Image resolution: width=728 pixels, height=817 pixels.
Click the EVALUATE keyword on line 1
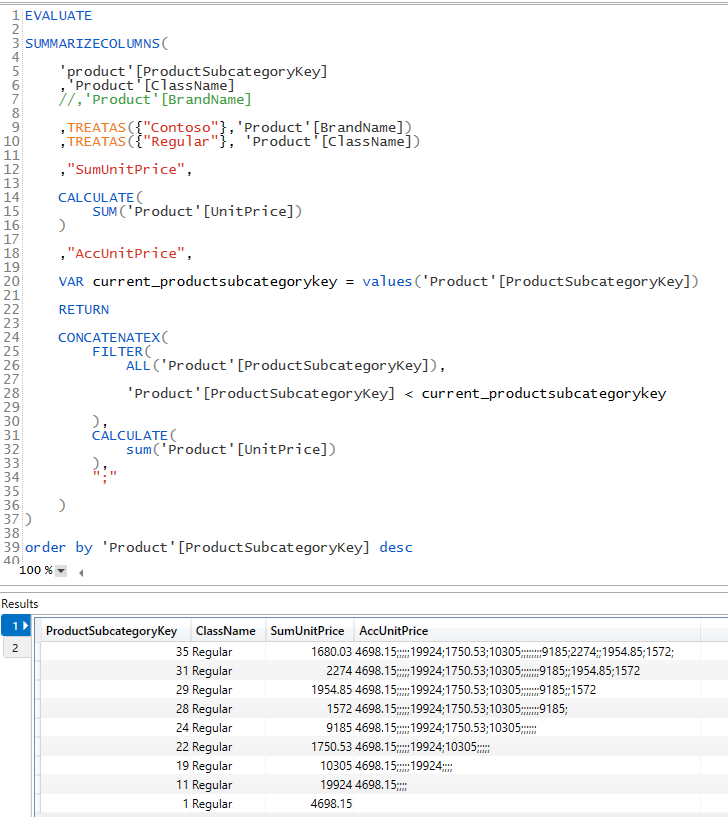(x=58, y=16)
